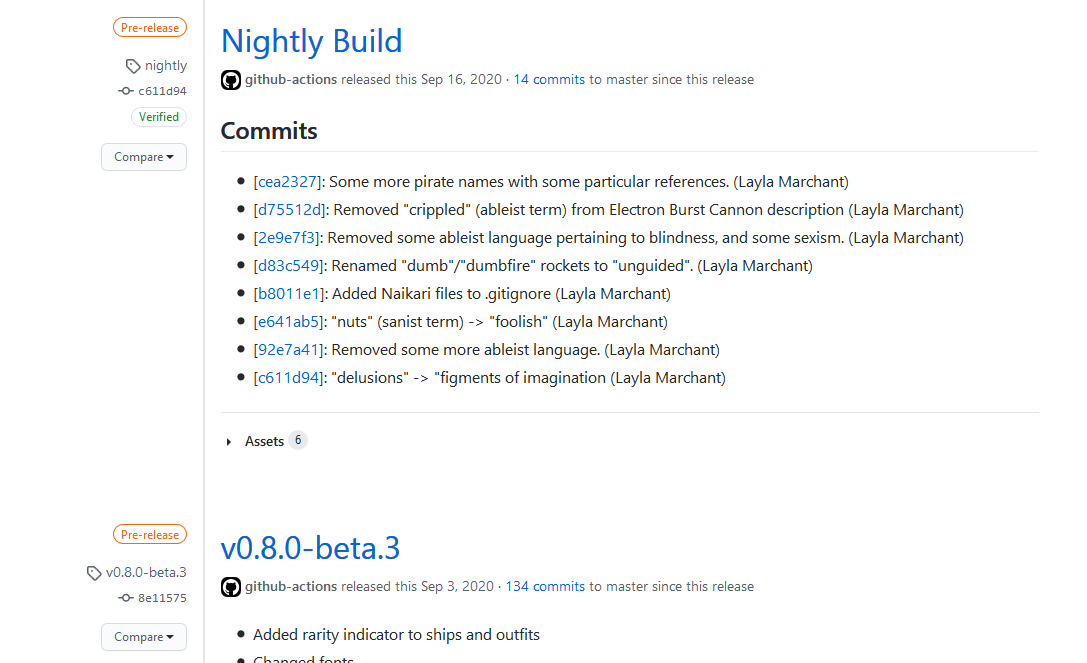Open commit d83c549 renaming dumbfire rockets

click(289, 266)
